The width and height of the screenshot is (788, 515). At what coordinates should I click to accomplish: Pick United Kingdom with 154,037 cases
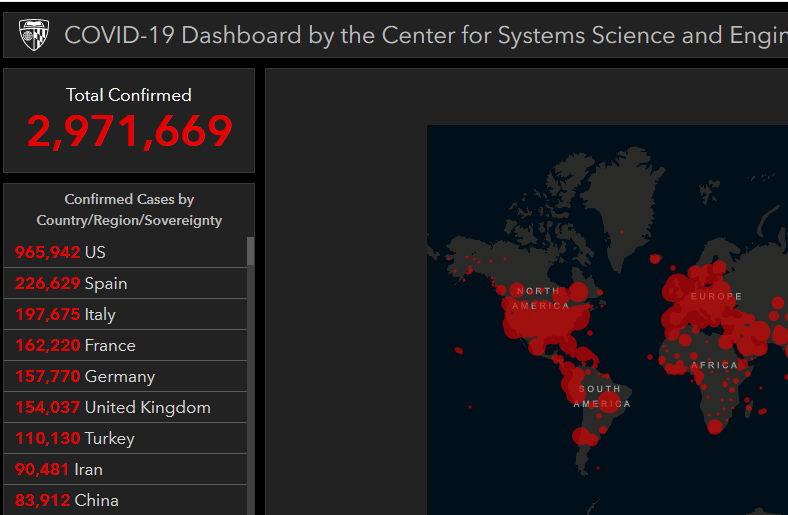125,407
